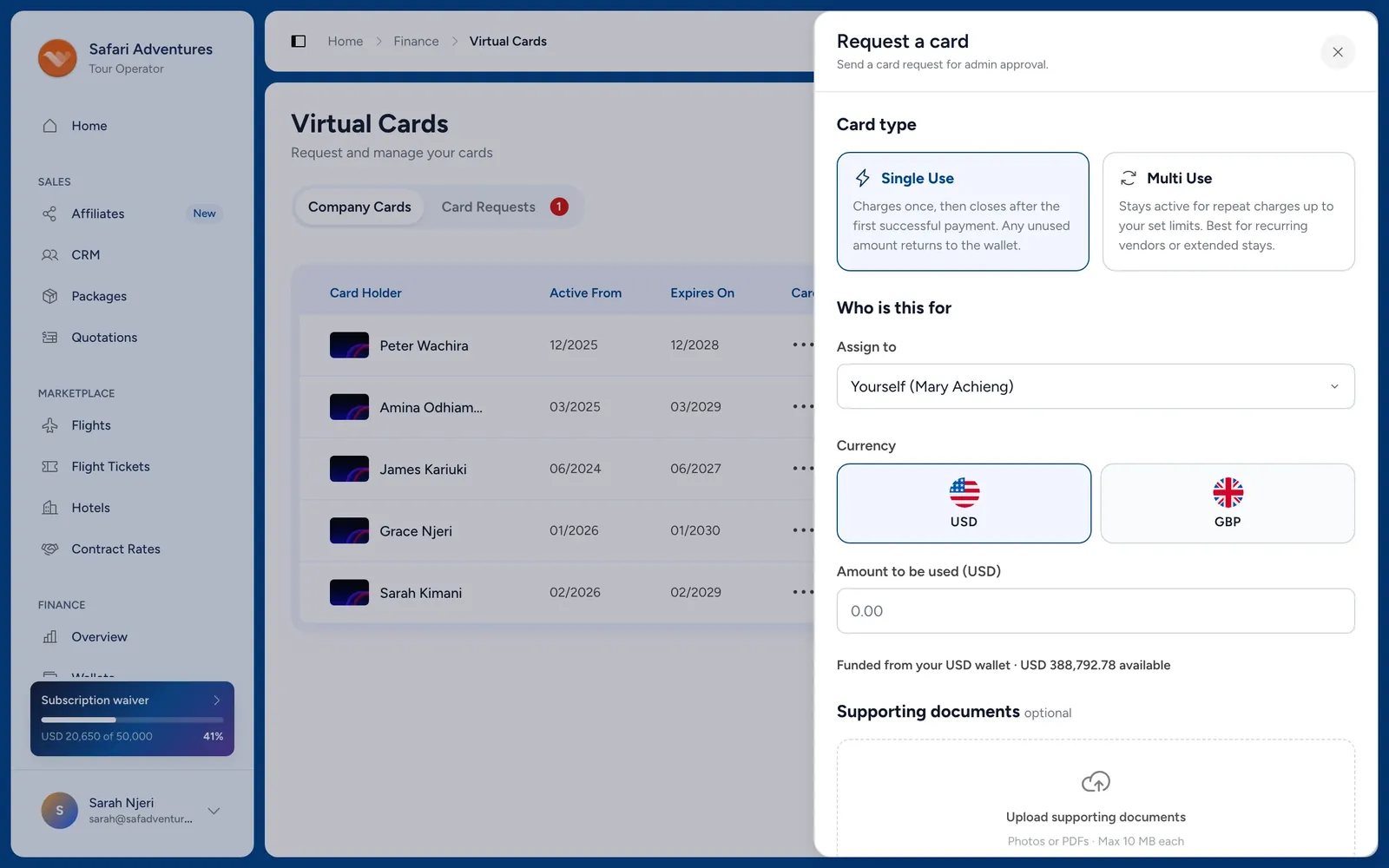1389x868 pixels.
Task: Switch to the Company Cards tab
Action: tap(359, 207)
